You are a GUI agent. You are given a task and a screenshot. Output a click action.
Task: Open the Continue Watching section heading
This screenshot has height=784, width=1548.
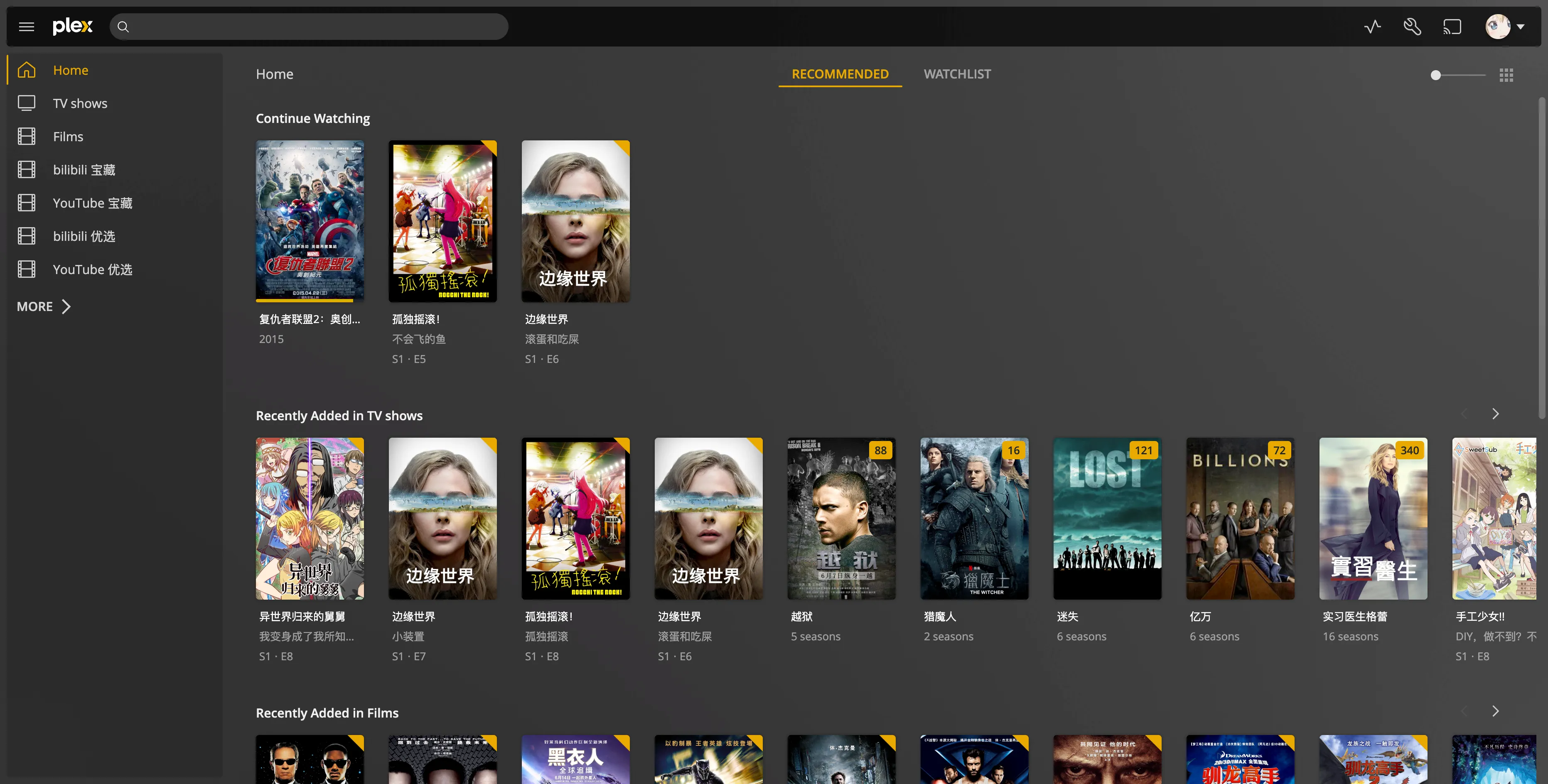(x=312, y=118)
